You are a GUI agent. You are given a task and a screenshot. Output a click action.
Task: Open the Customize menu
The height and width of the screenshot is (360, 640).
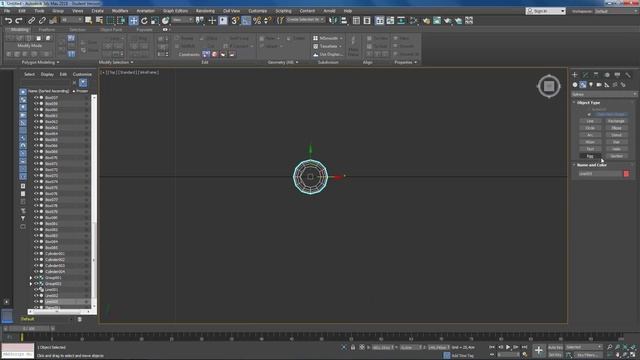click(258, 11)
